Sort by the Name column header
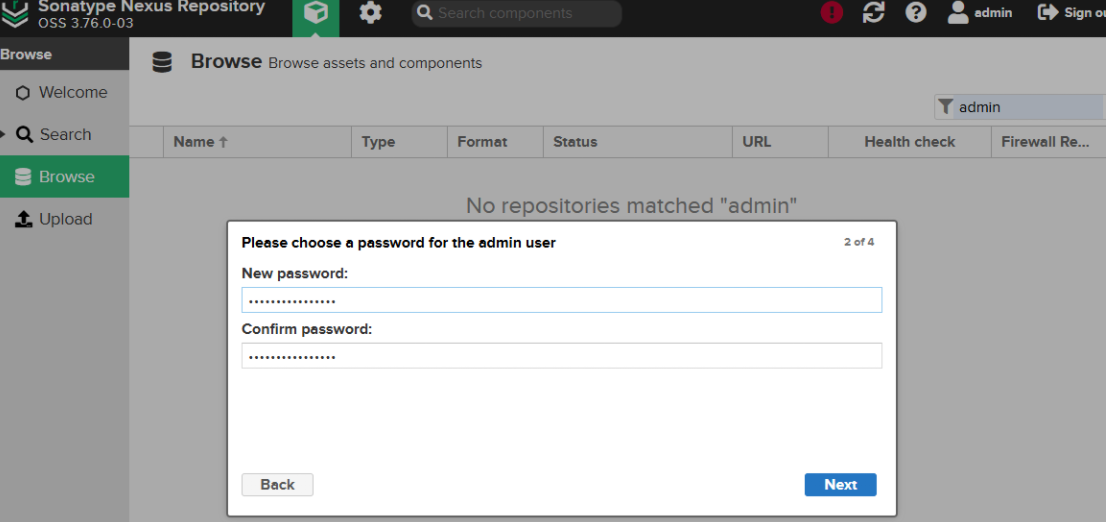 (x=257, y=142)
